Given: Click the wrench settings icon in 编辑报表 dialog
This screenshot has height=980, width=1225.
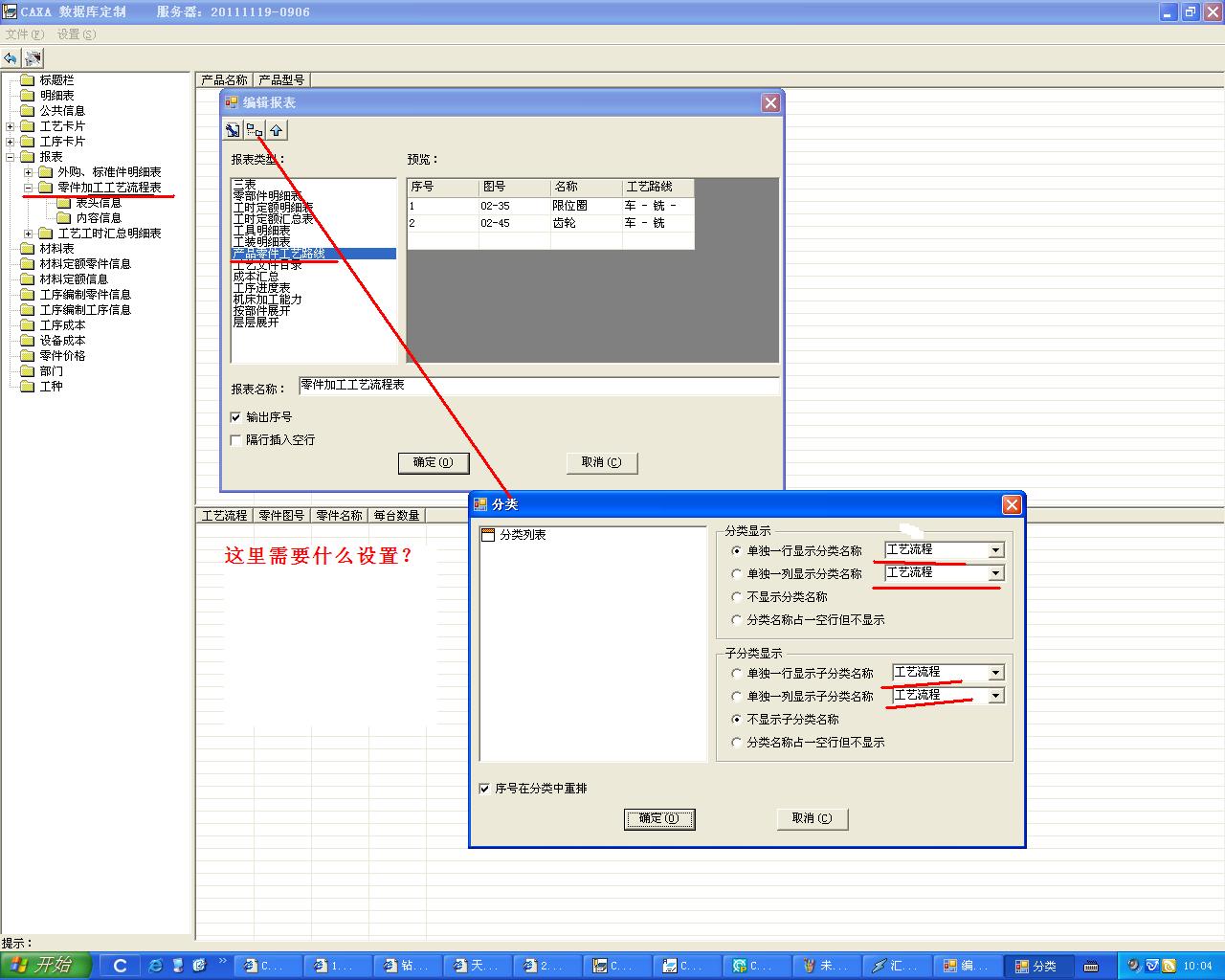Looking at the screenshot, I should click(233, 130).
